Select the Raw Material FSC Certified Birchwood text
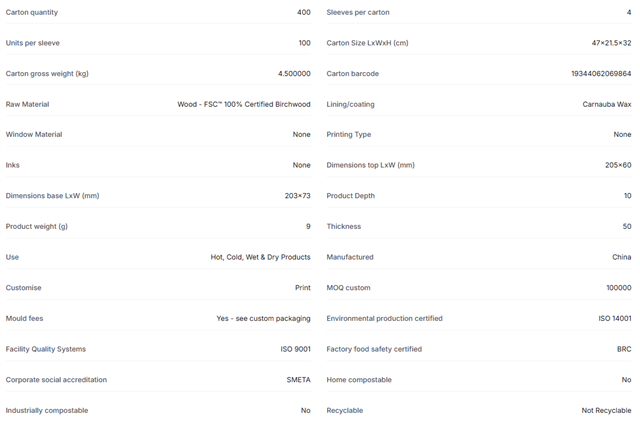This screenshot has height=421, width=640. point(244,104)
